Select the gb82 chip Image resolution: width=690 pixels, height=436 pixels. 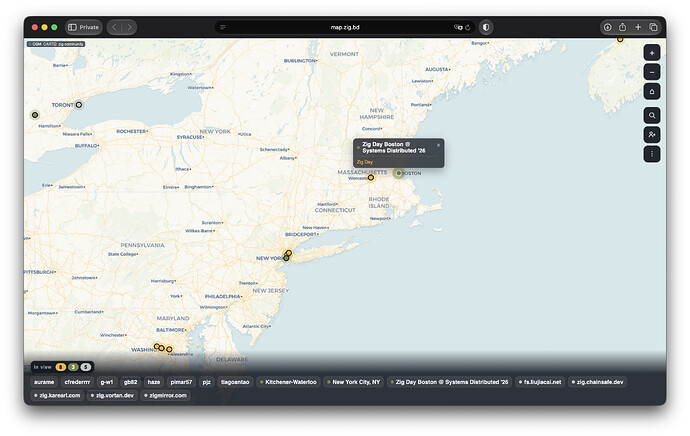click(x=131, y=382)
